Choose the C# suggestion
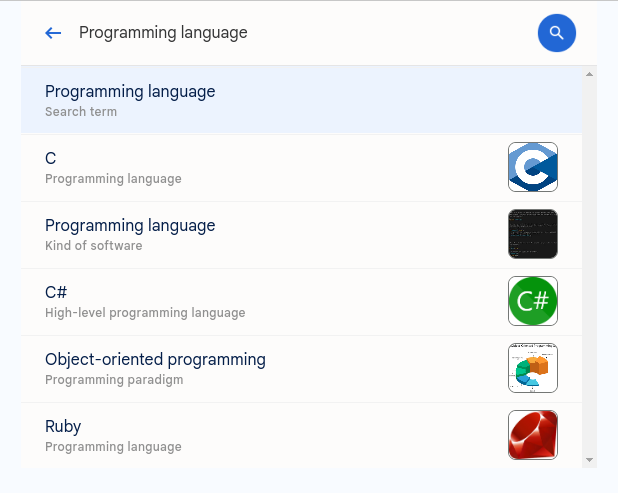Image resolution: width=618 pixels, height=493 pixels. point(301,302)
